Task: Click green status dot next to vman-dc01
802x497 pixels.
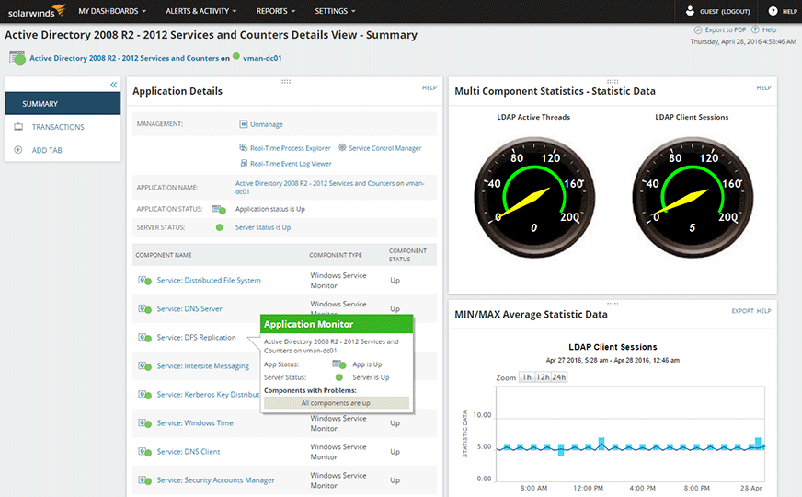Action: click(236, 56)
